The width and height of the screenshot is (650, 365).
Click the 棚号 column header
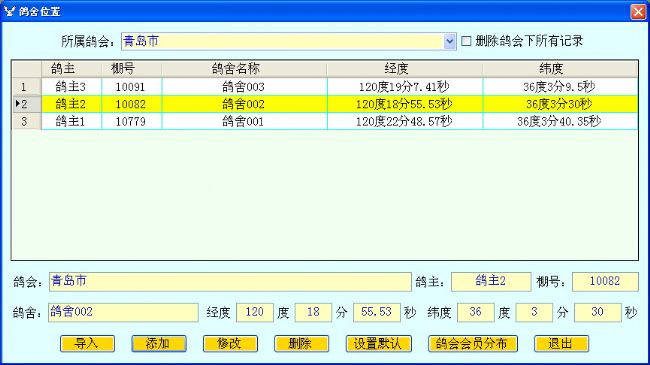[x=131, y=68]
